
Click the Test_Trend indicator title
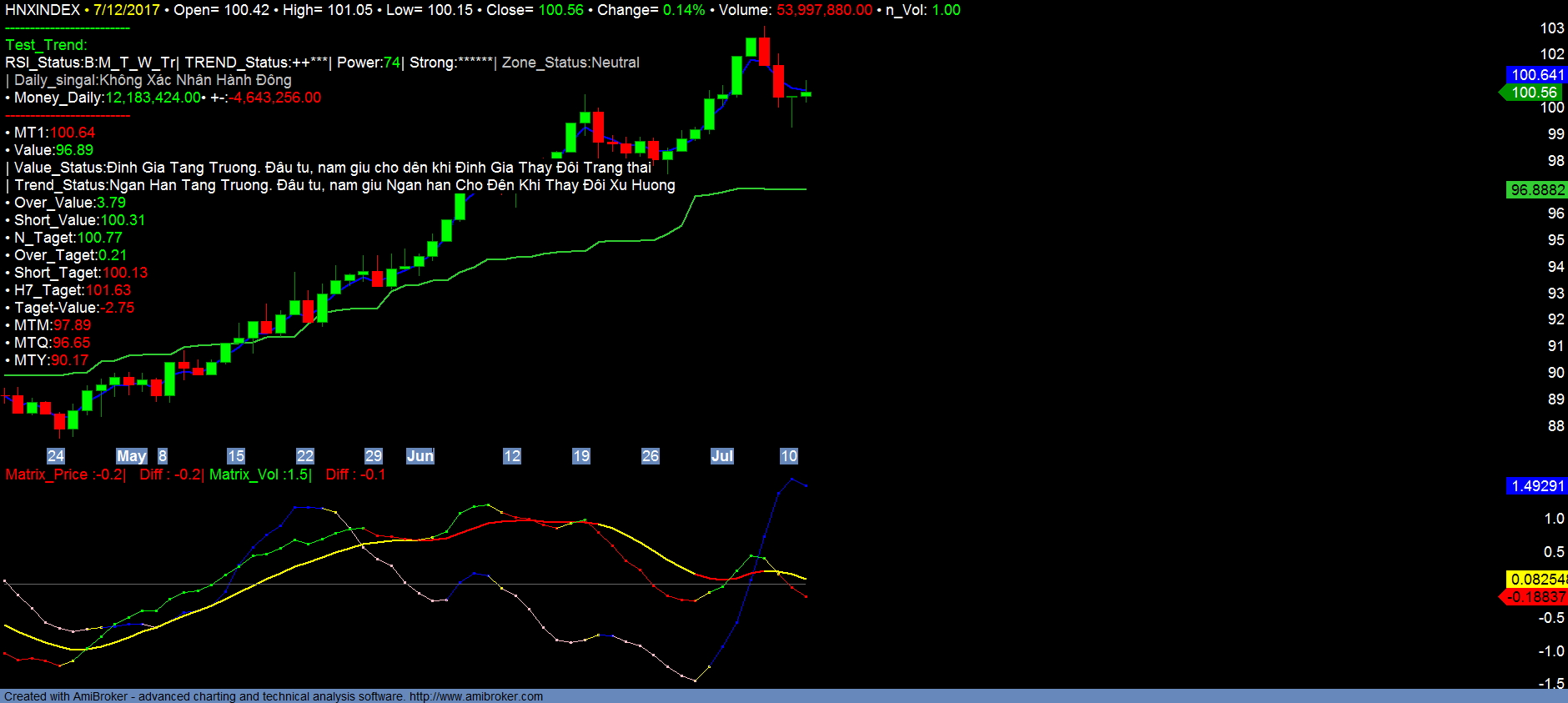(x=46, y=45)
